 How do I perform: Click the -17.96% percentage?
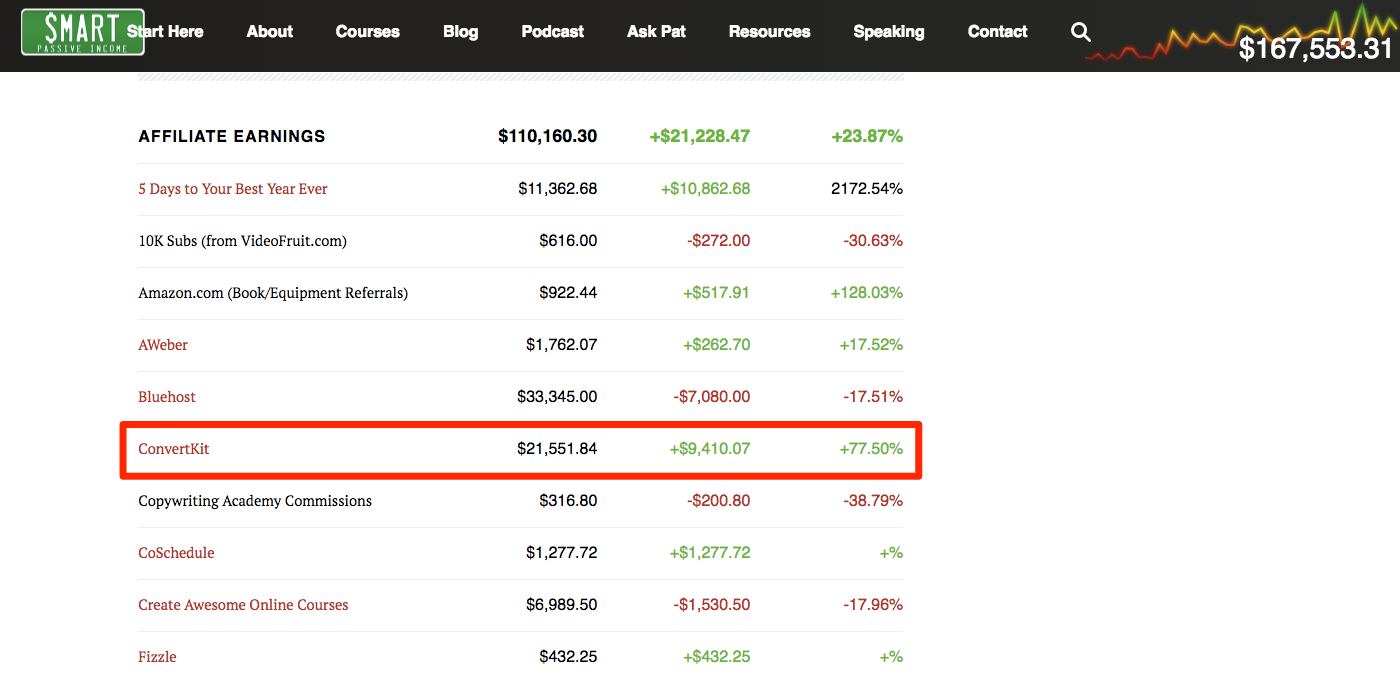click(x=873, y=605)
